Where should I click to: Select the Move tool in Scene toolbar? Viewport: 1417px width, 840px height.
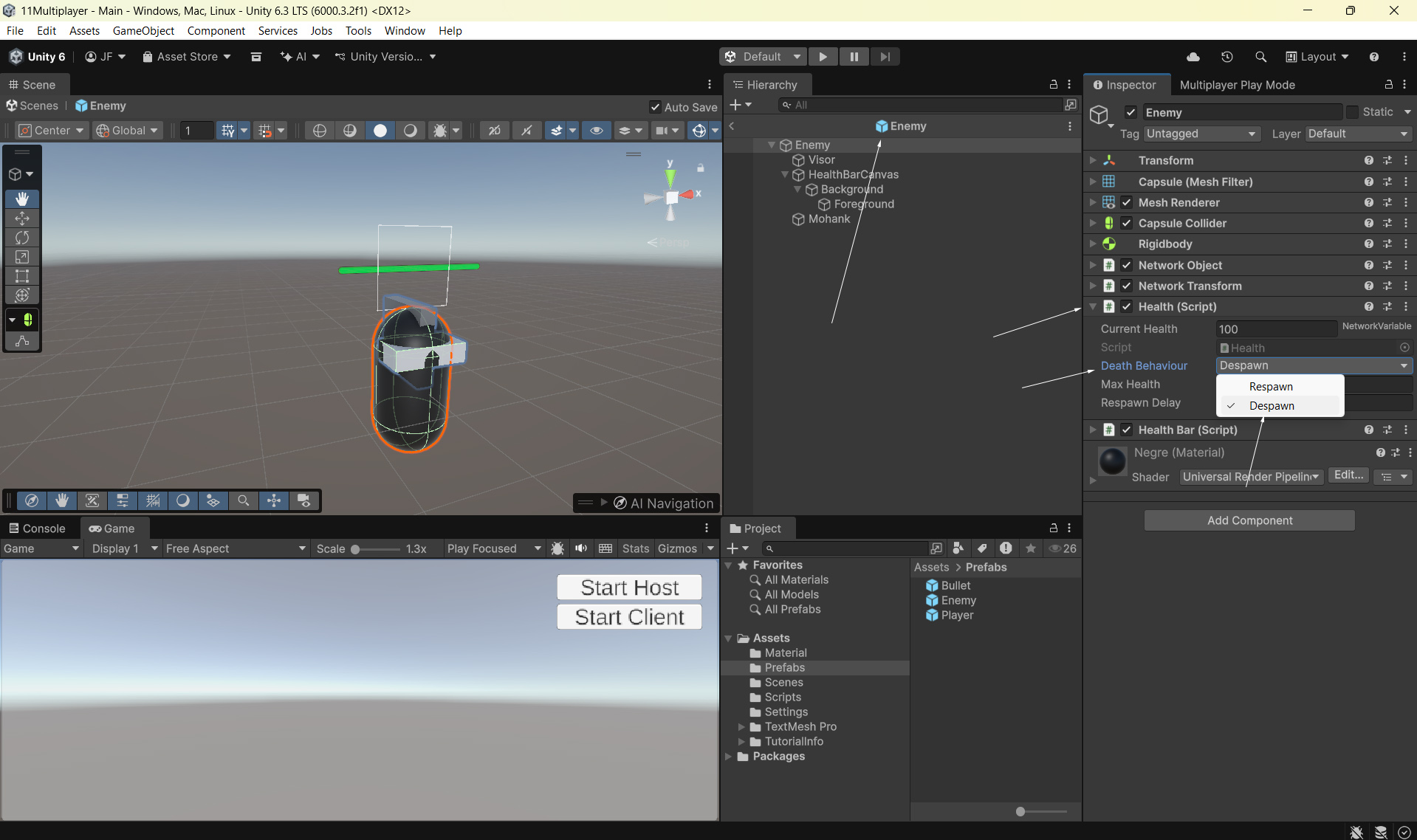(x=22, y=218)
